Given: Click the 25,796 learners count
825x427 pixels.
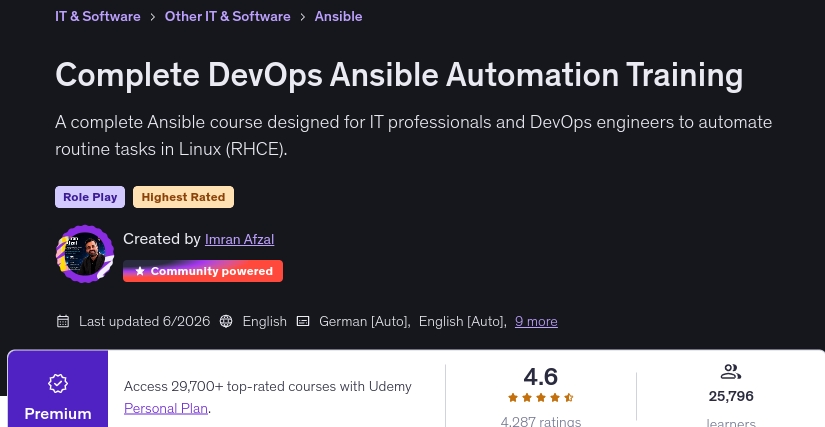Looking at the screenshot, I should click(x=731, y=396).
